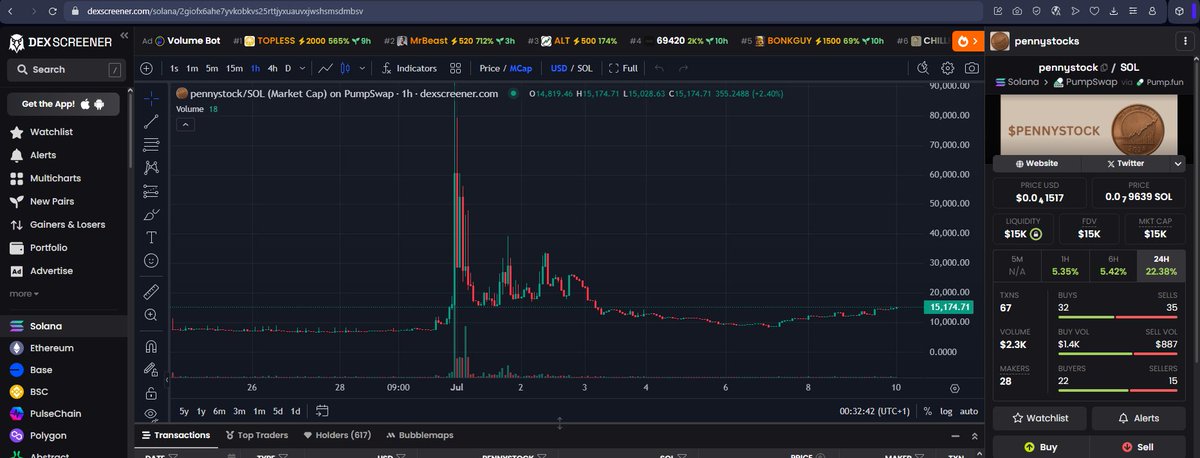Undo the last chart action
The width and height of the screenshot is (1200, 458).
[x=659, y=68]
